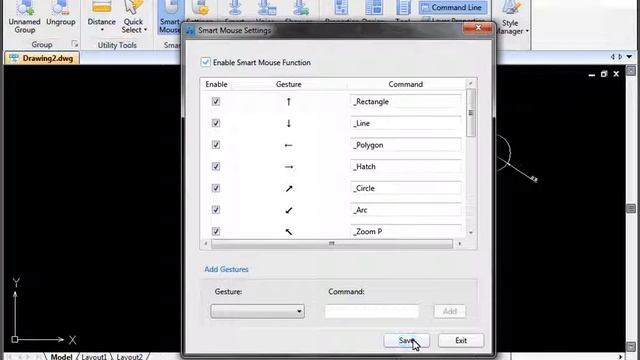Image resolution: width=640 pixels, height=360 pixels.
Task: Open the Quick Select tool
Action: 134,17
